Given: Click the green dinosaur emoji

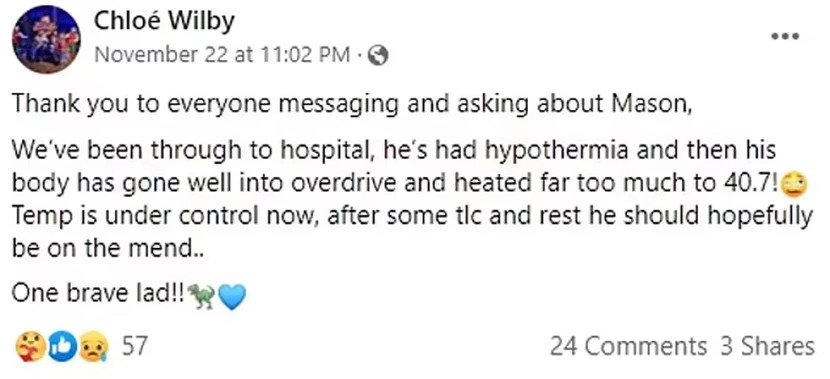Looking at the screenshot, I should point(202,295).
